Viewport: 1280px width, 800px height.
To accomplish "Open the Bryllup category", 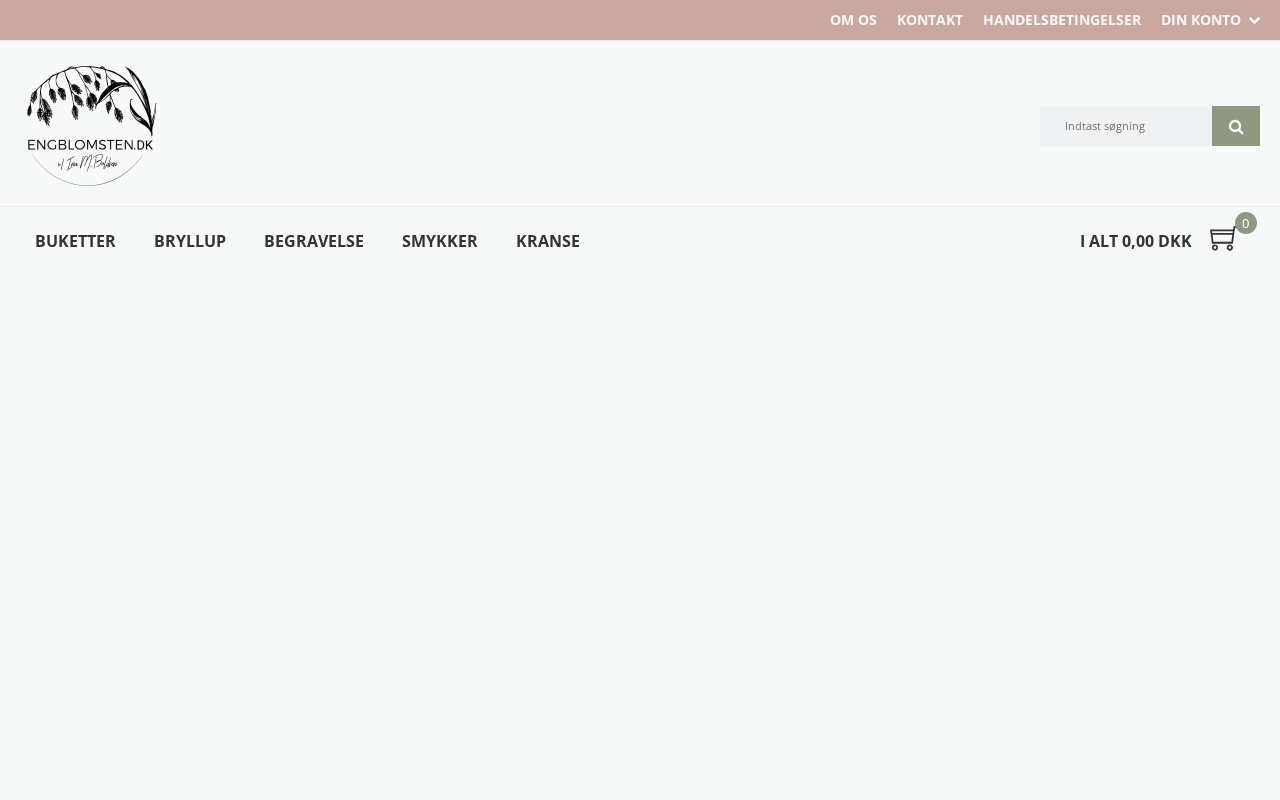I will pos(190,241).
